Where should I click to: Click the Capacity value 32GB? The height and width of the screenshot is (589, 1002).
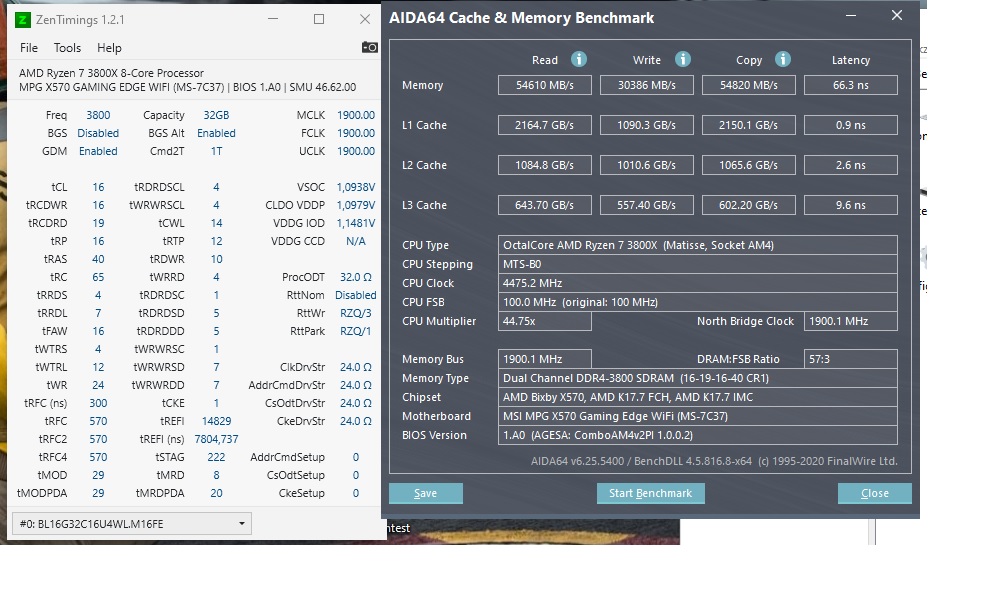click(x=216, y=115)
